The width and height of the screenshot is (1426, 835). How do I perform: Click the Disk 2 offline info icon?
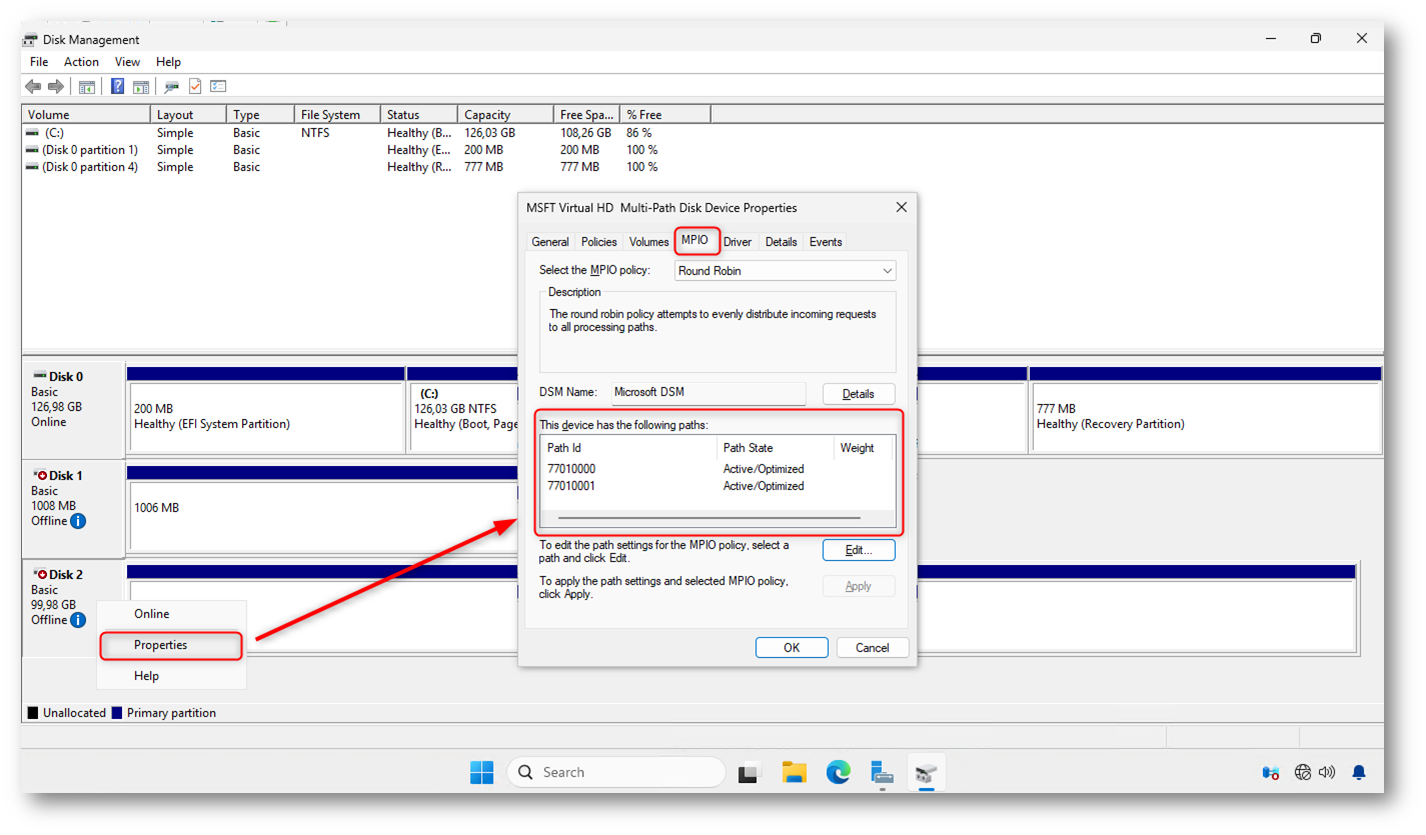(x=78, y=620)
